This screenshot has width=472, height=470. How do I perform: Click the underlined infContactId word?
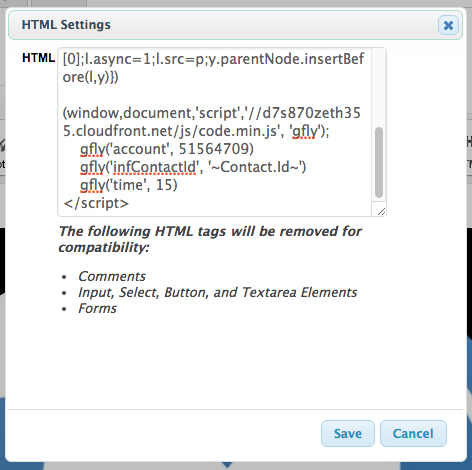tap(155, 167)
